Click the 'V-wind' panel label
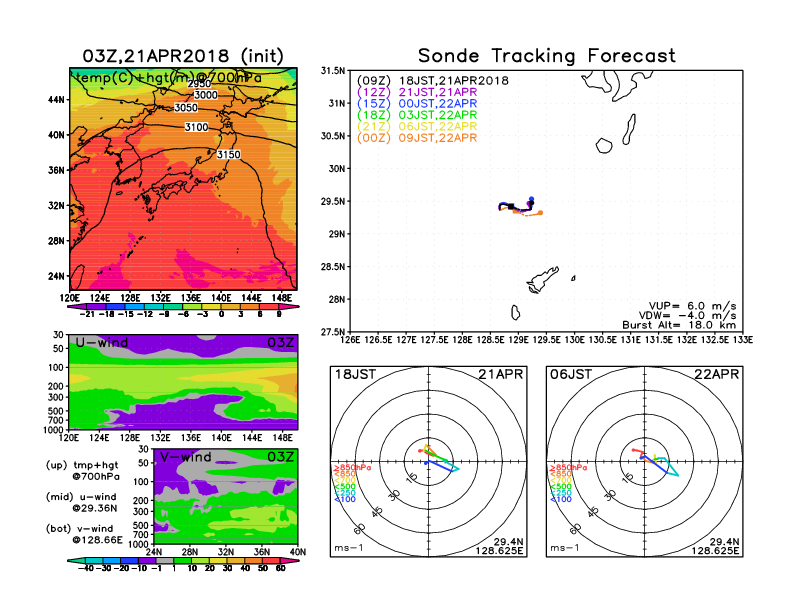The width and height of the screenshot is (792, 612). click(x=185, y=457)
